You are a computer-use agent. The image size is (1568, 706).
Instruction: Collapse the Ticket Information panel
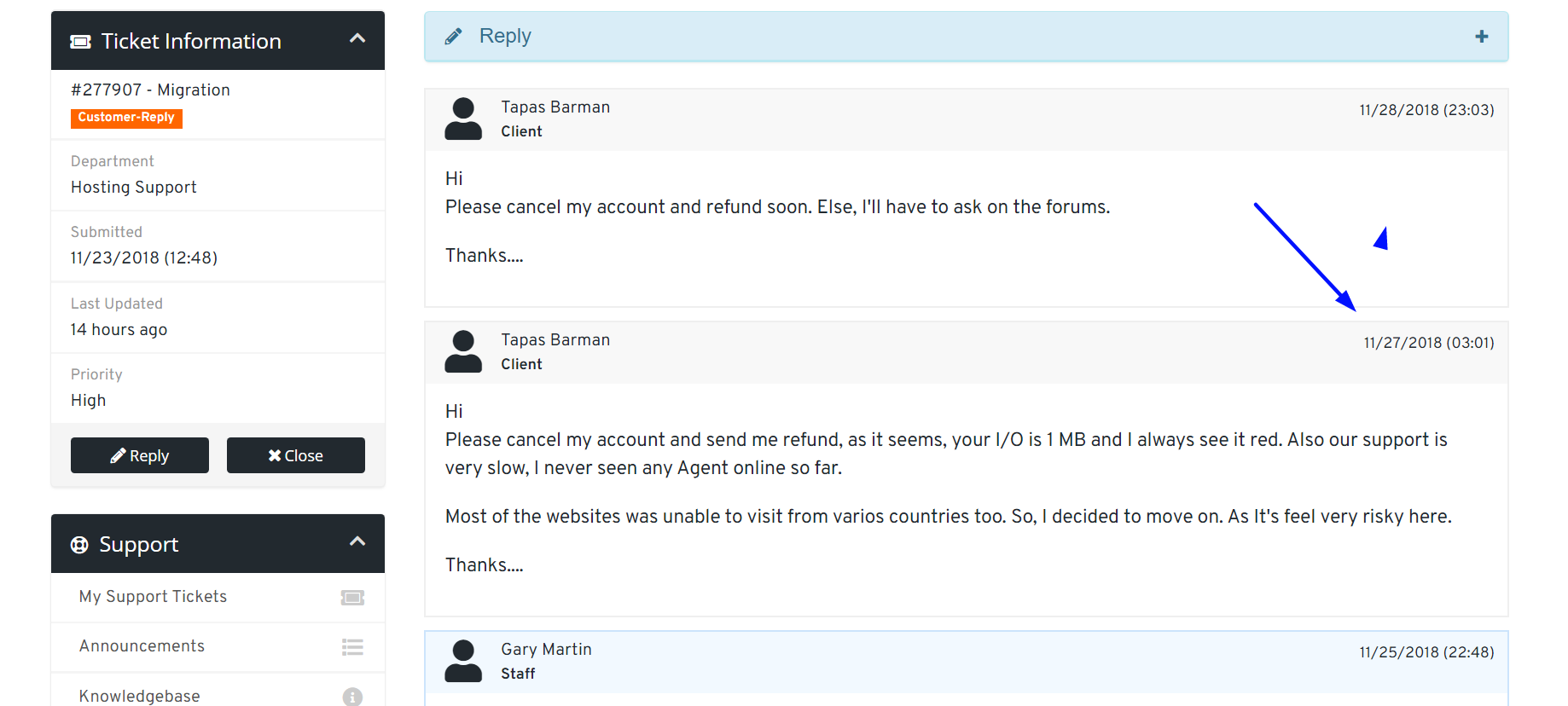point(357,39)
